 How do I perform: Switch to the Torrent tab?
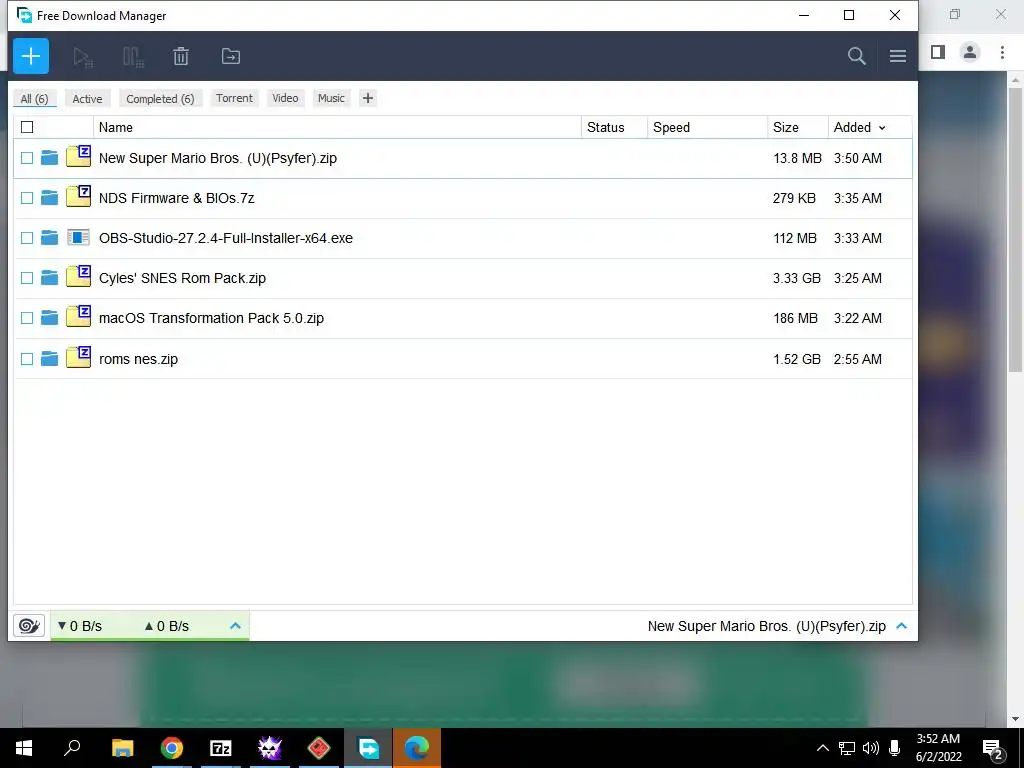pos(234,98)
